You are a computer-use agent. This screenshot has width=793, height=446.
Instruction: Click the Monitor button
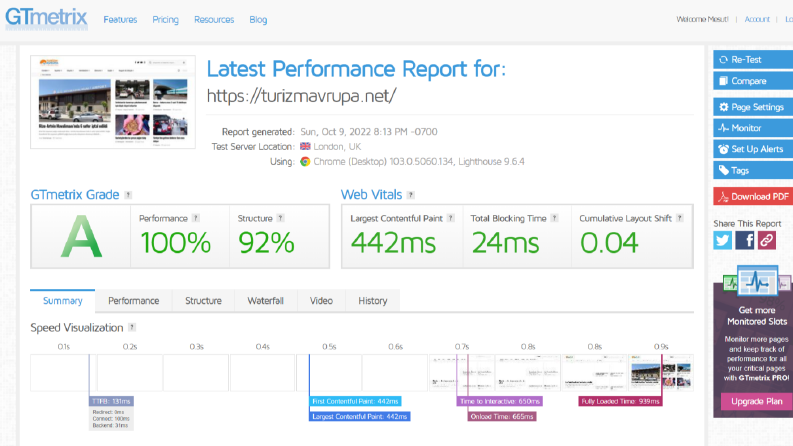pos(753,128)
